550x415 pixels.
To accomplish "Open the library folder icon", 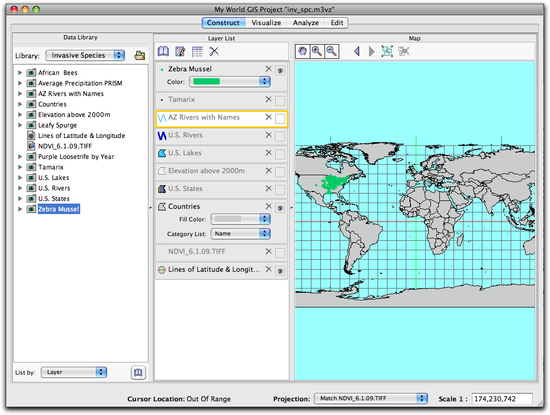I will (x=140, y=55).
